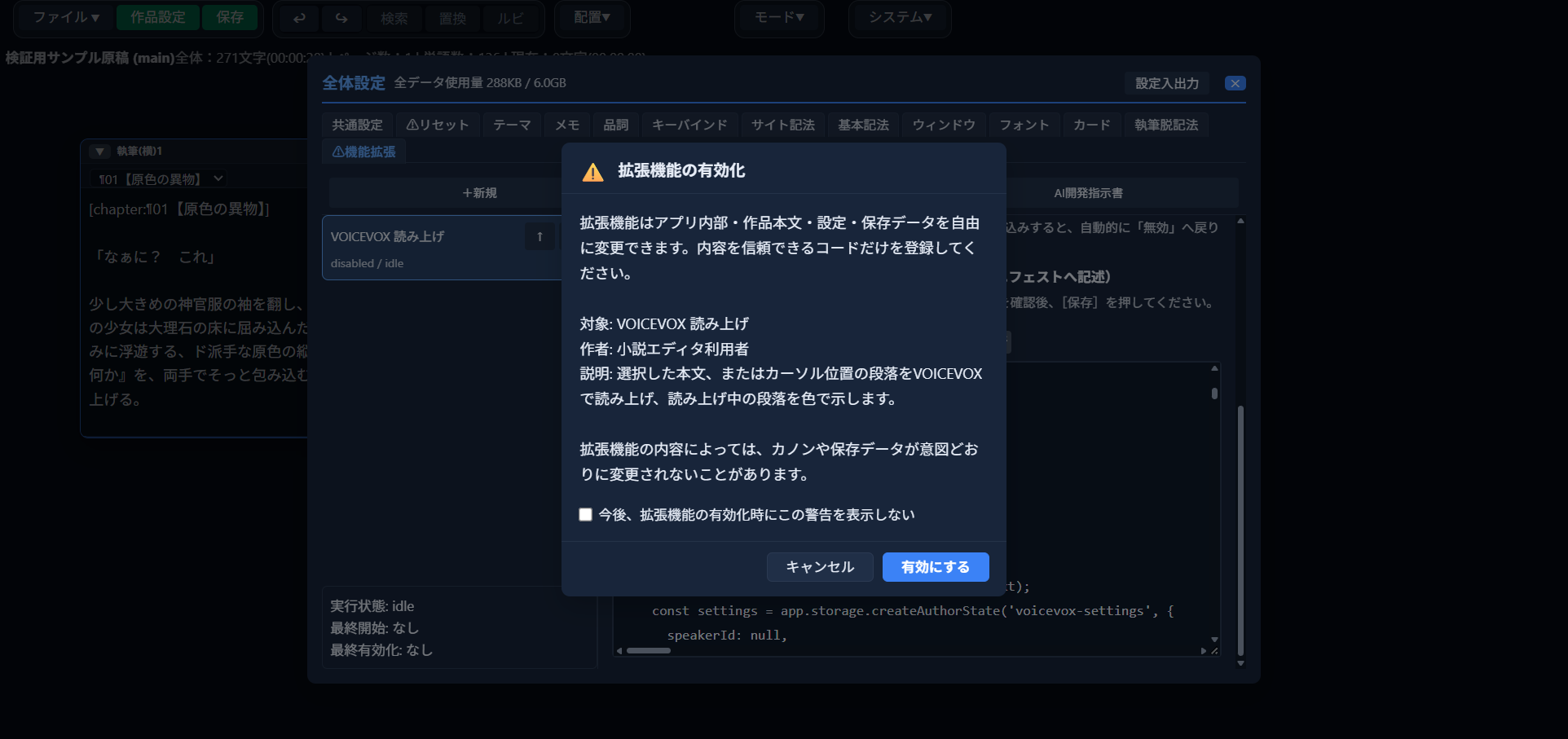Switch to the リセット tab
1568x739 pixels.
438,125
